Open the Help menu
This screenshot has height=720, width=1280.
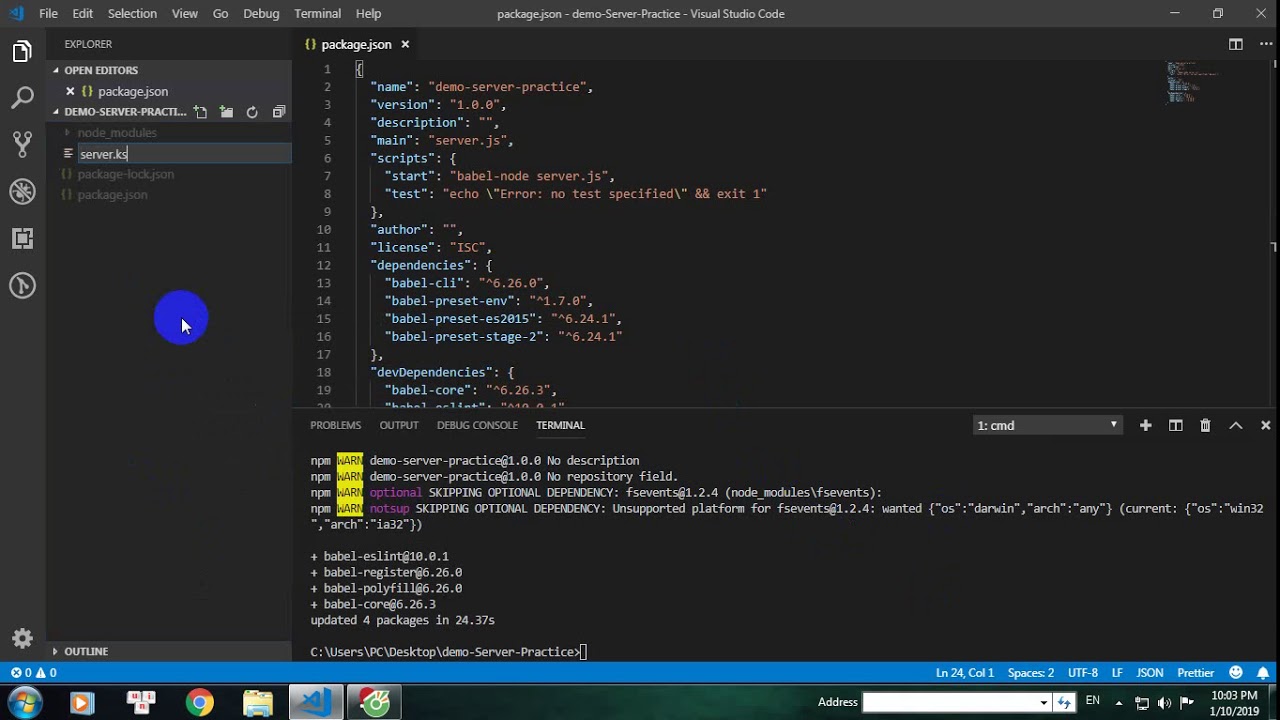coord(368,13)
